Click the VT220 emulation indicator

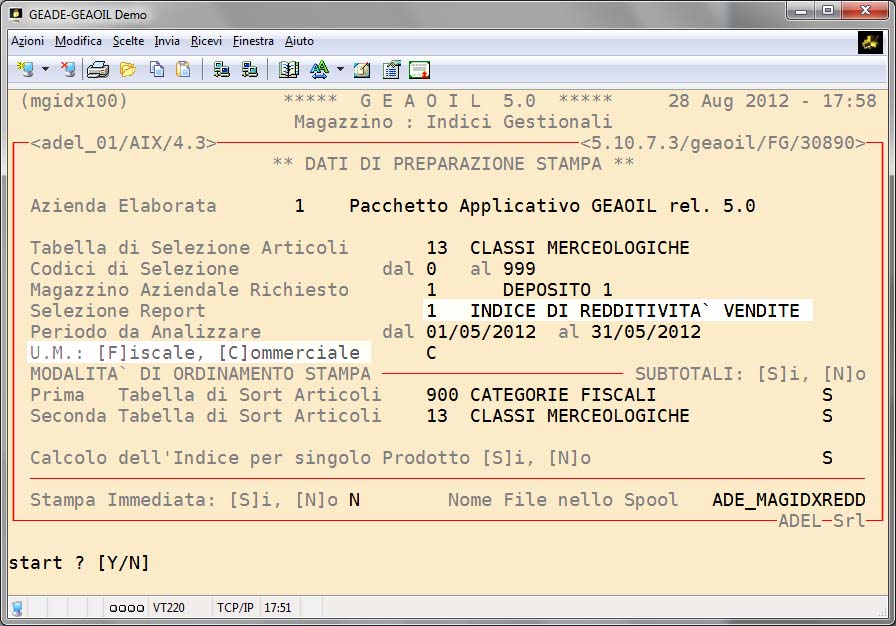[168, 607]
